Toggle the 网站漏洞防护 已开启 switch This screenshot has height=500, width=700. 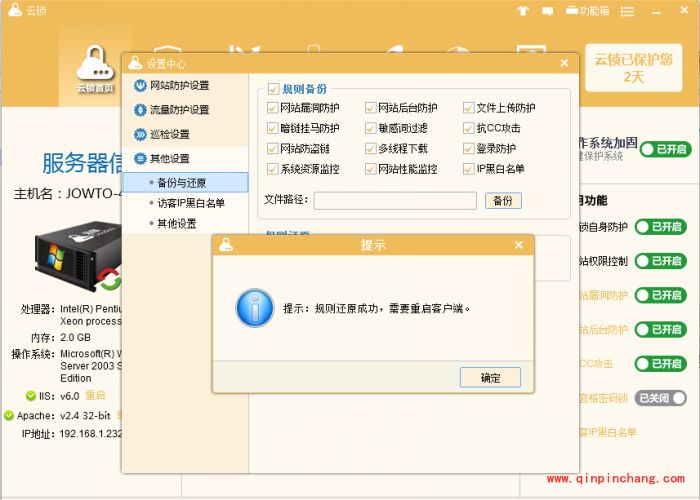pyautogui.click(x=661, y=295)
